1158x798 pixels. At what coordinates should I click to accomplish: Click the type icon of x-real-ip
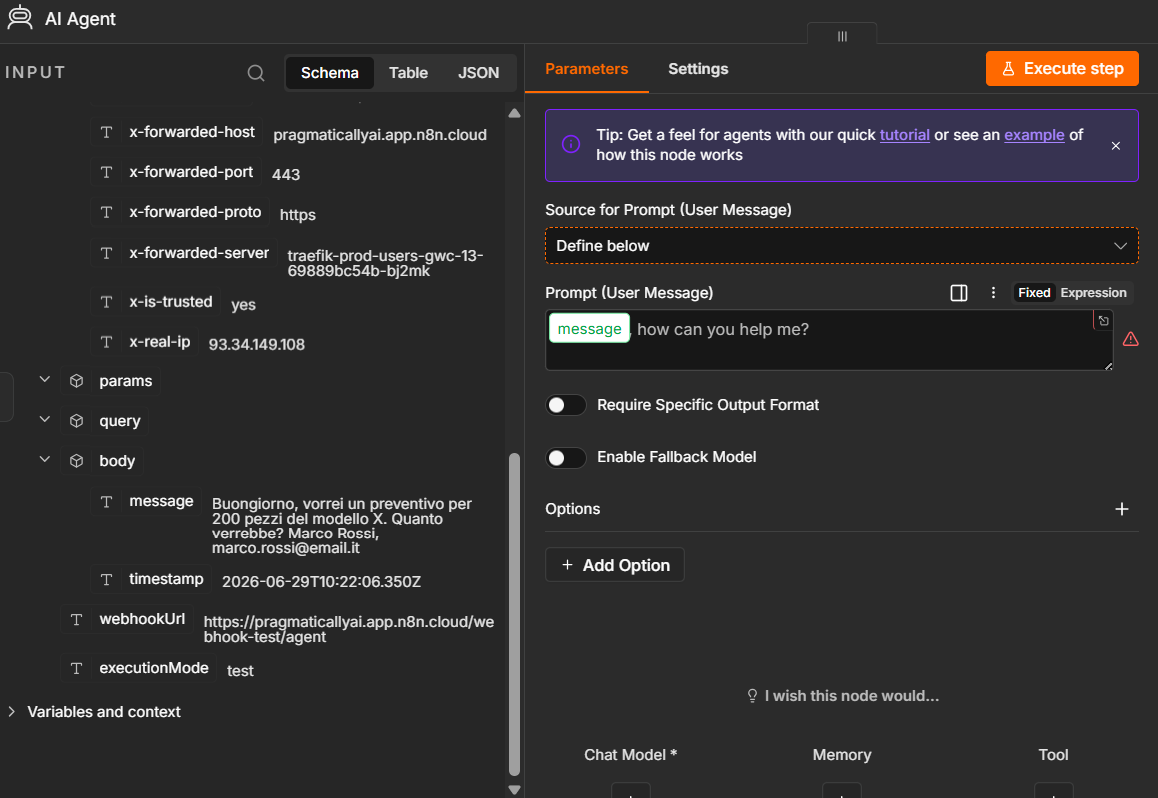pyautogui.click(x=106, y=342)
